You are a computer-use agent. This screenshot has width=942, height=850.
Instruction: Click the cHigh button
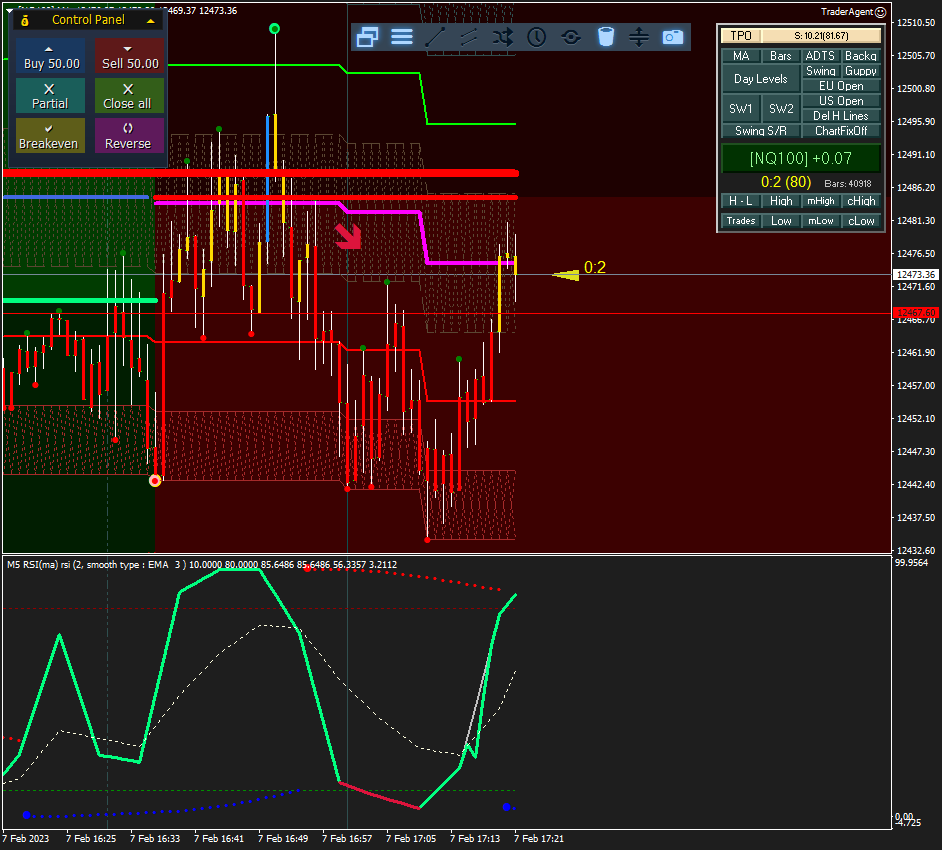point(861,201)
